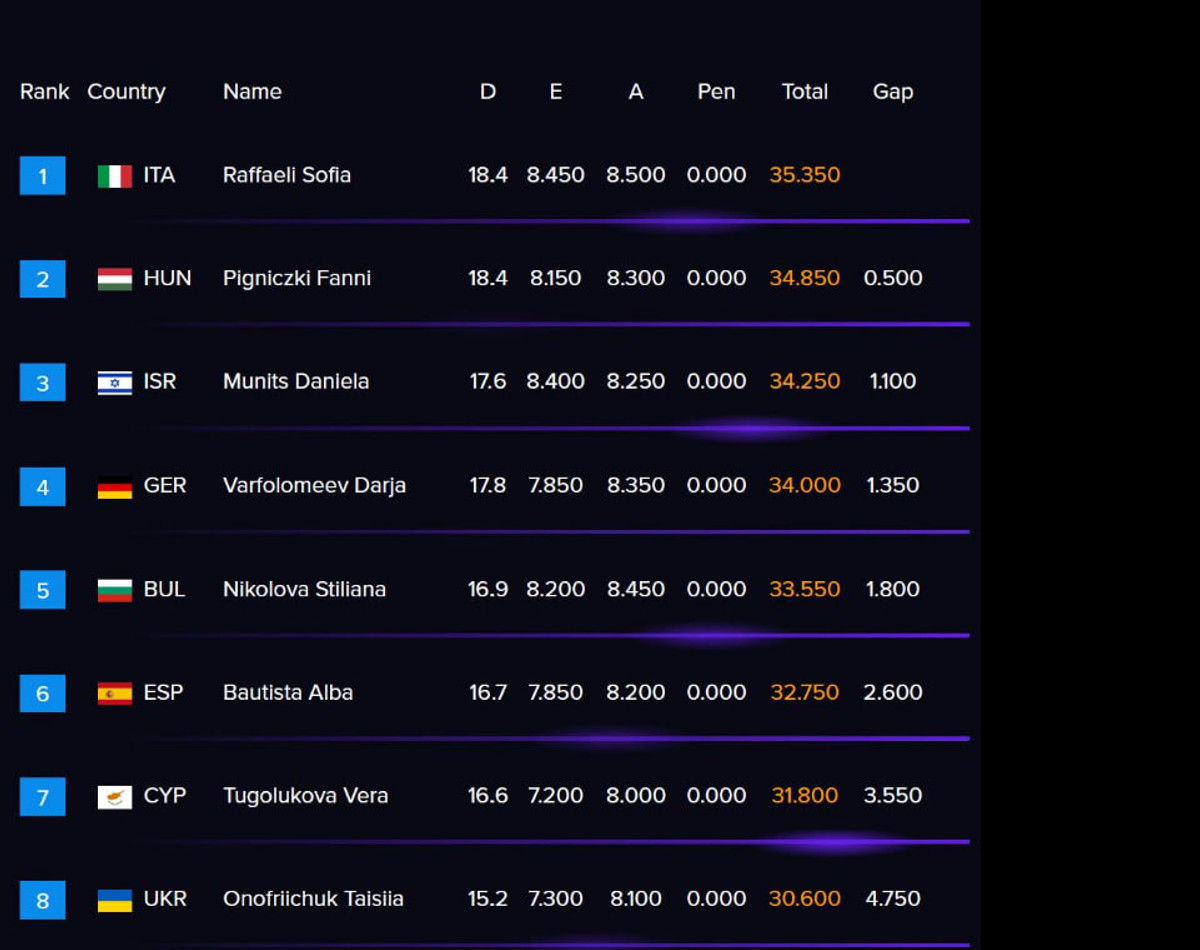Click Pigniczki Fanni's 34.850 total
Screen dimensions: 1200x950
[x=804, y=278]
